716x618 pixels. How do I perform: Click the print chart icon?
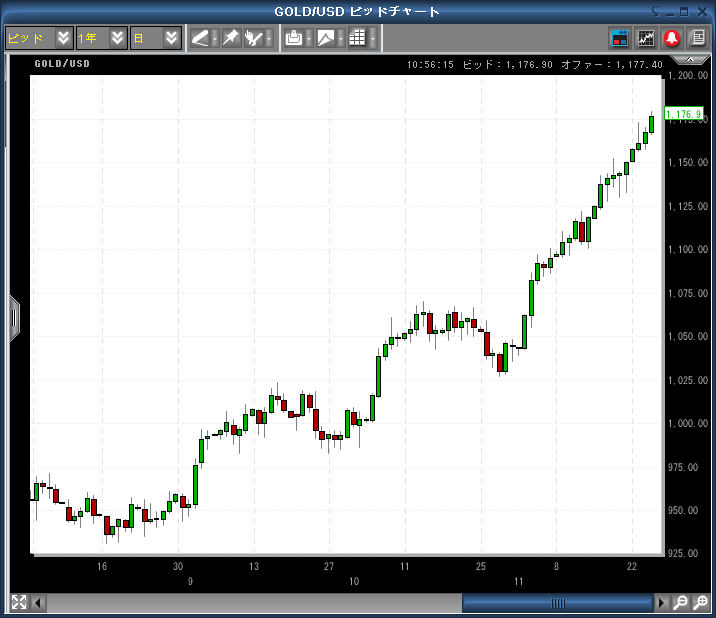(294, 38)
